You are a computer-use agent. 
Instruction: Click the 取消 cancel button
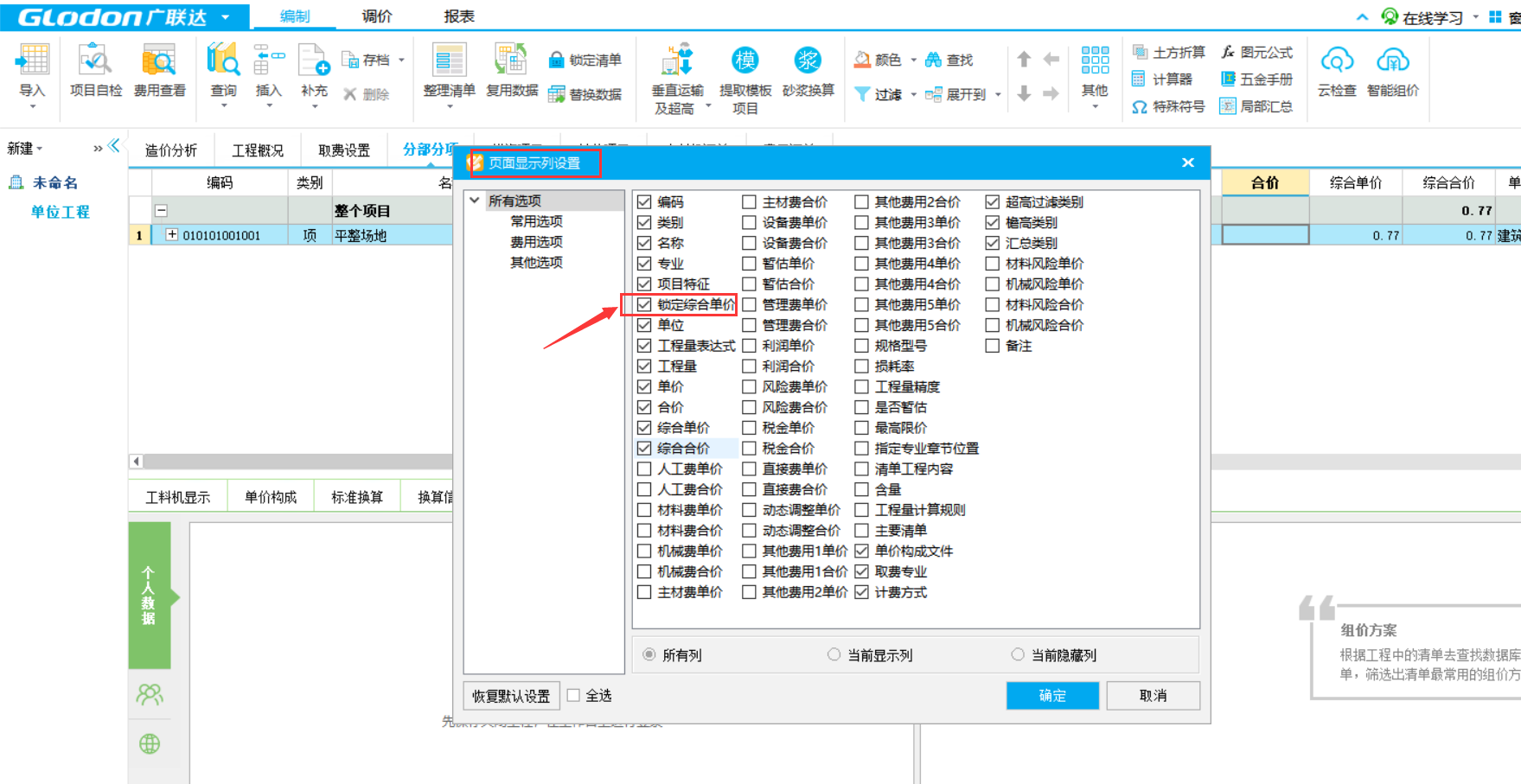point(1153,696)
